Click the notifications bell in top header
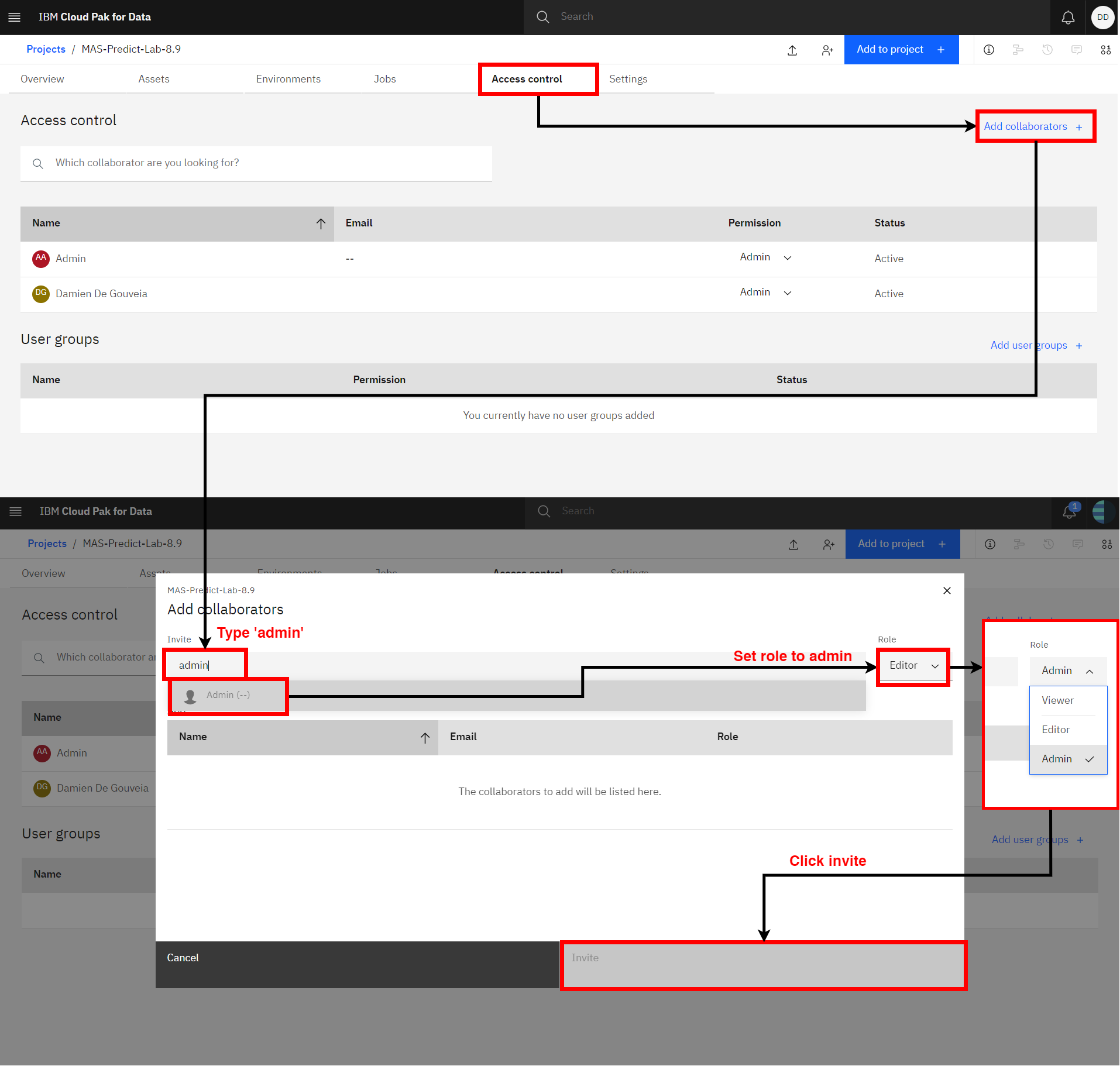 (1068, 17)
